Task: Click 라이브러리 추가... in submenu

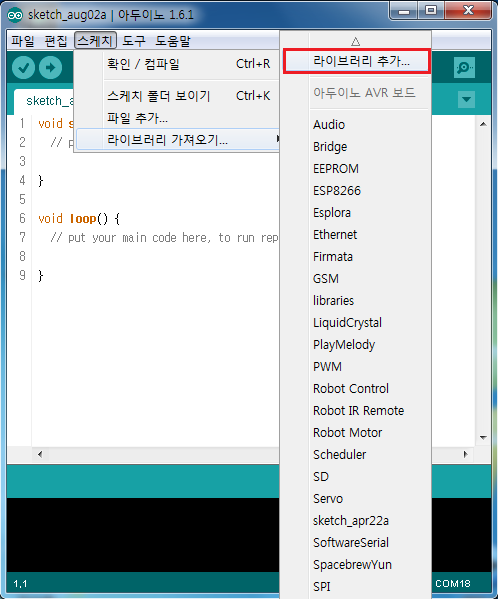Action: click(357, 61)
